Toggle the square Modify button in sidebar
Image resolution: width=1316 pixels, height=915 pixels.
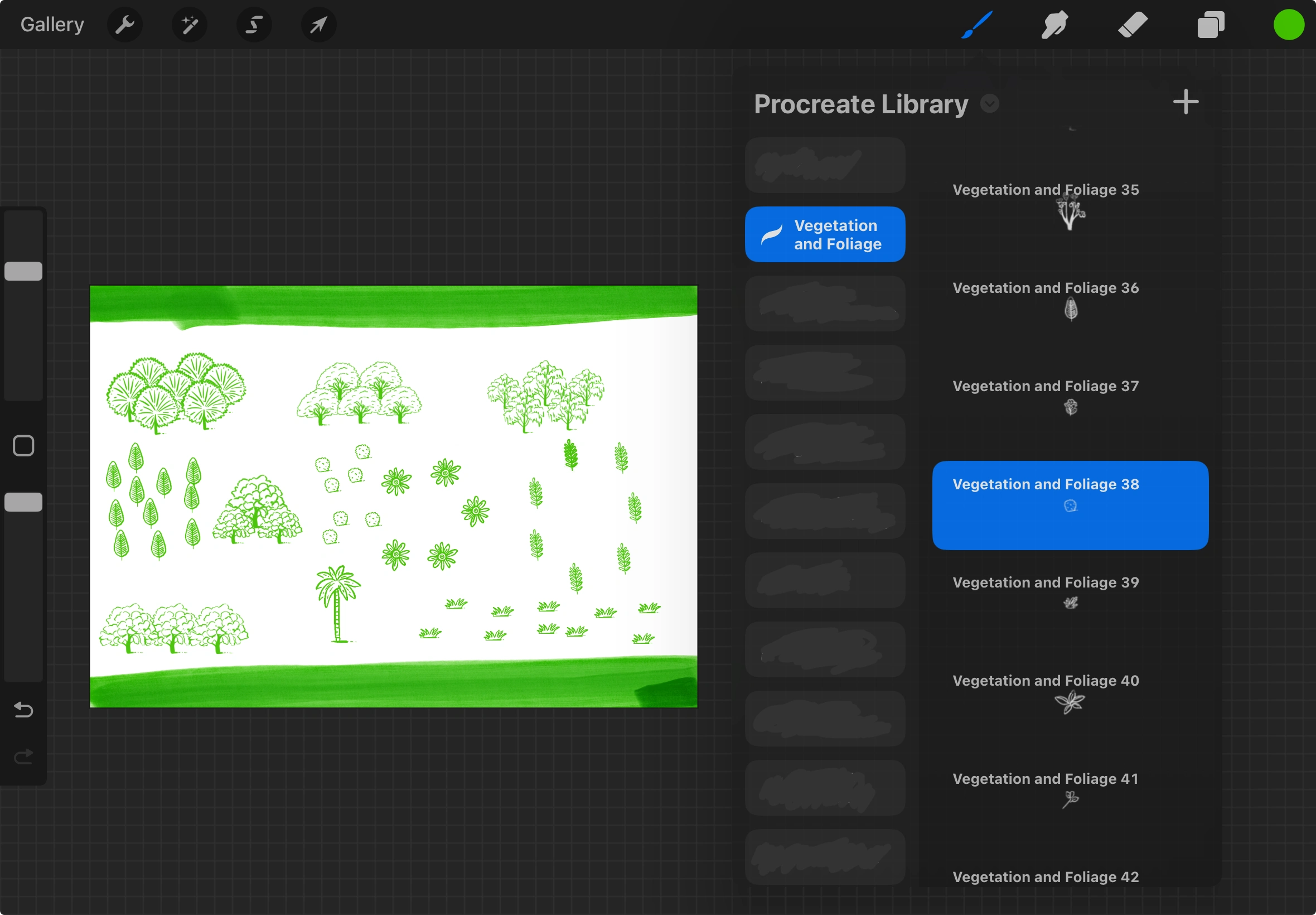[23, 445]
